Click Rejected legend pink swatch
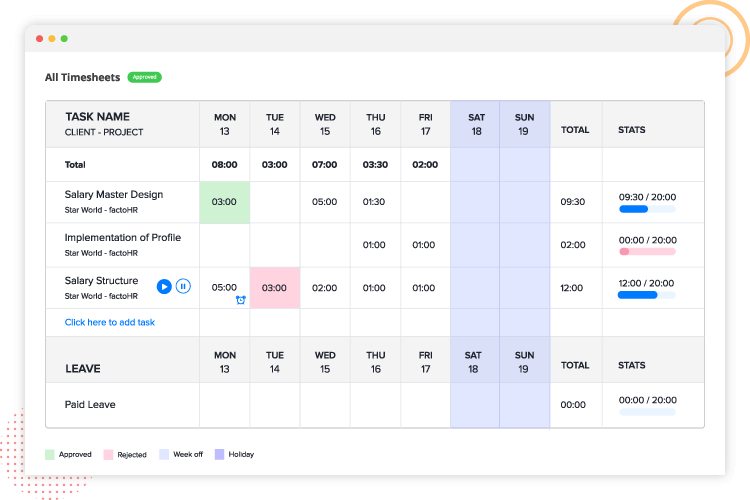The height and width of the screenshot is (500, 750). [108, 455]
